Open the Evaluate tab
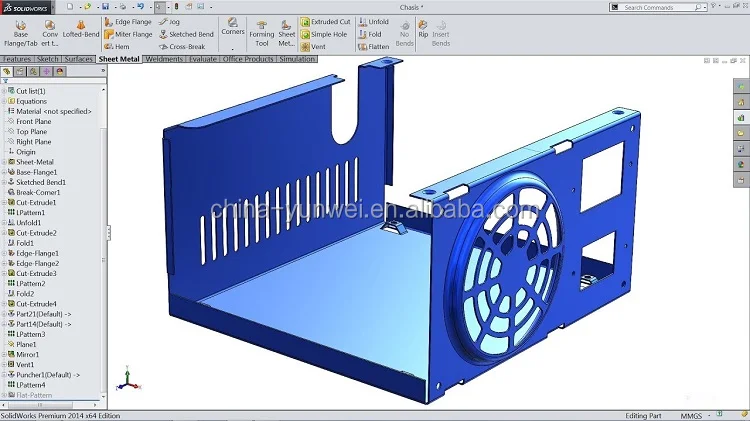Image resolution: width=750 pixels, height=421 pixels. coord(203,59)
